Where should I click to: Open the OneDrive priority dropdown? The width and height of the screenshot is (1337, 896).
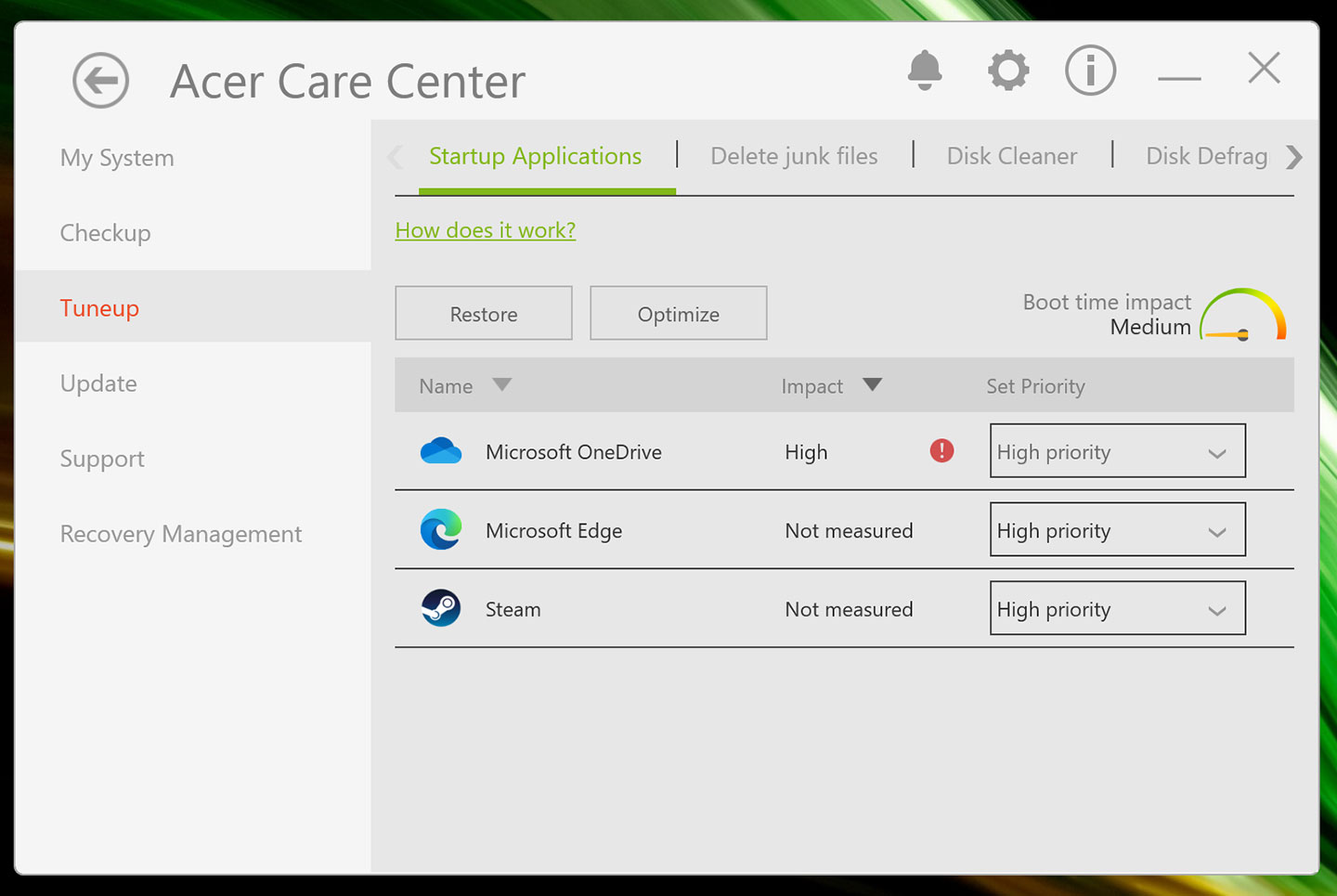(1117, 451)
